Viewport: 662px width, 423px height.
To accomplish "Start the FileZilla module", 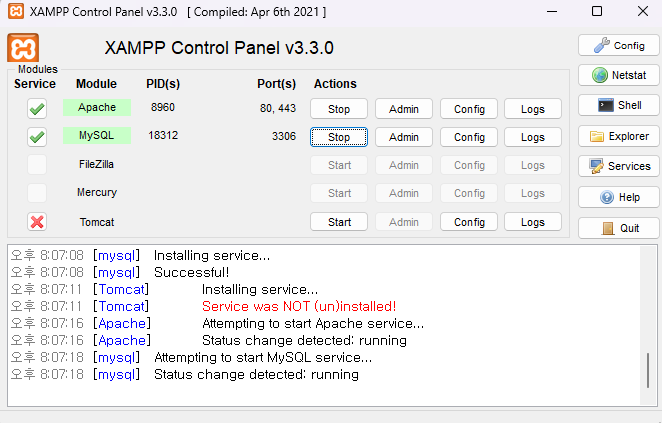I will 339,165.
